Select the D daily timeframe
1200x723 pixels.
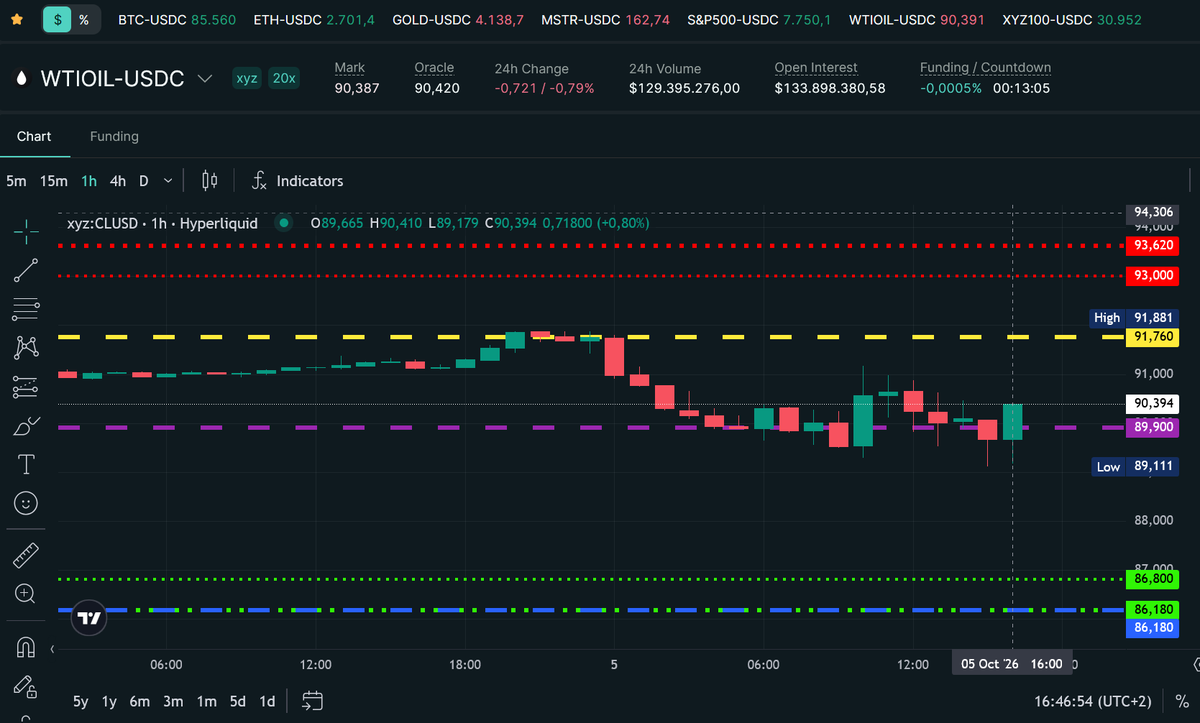tap(144, 181)
